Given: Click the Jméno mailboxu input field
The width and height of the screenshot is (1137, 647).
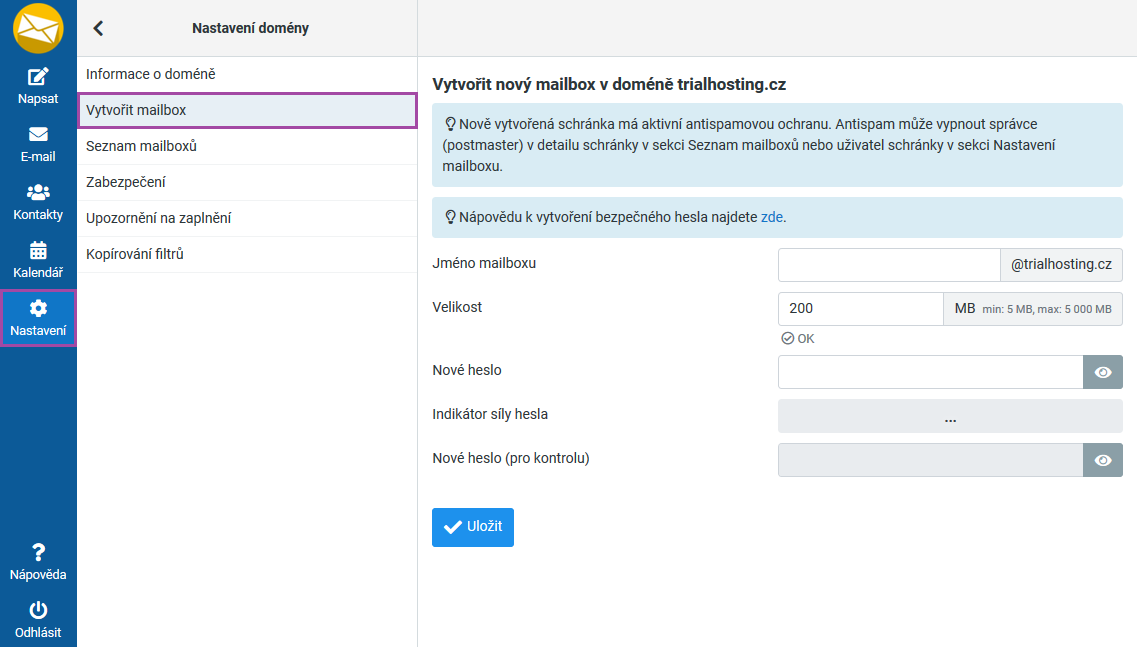Looking at the screenshot, I should pos(888,265).
